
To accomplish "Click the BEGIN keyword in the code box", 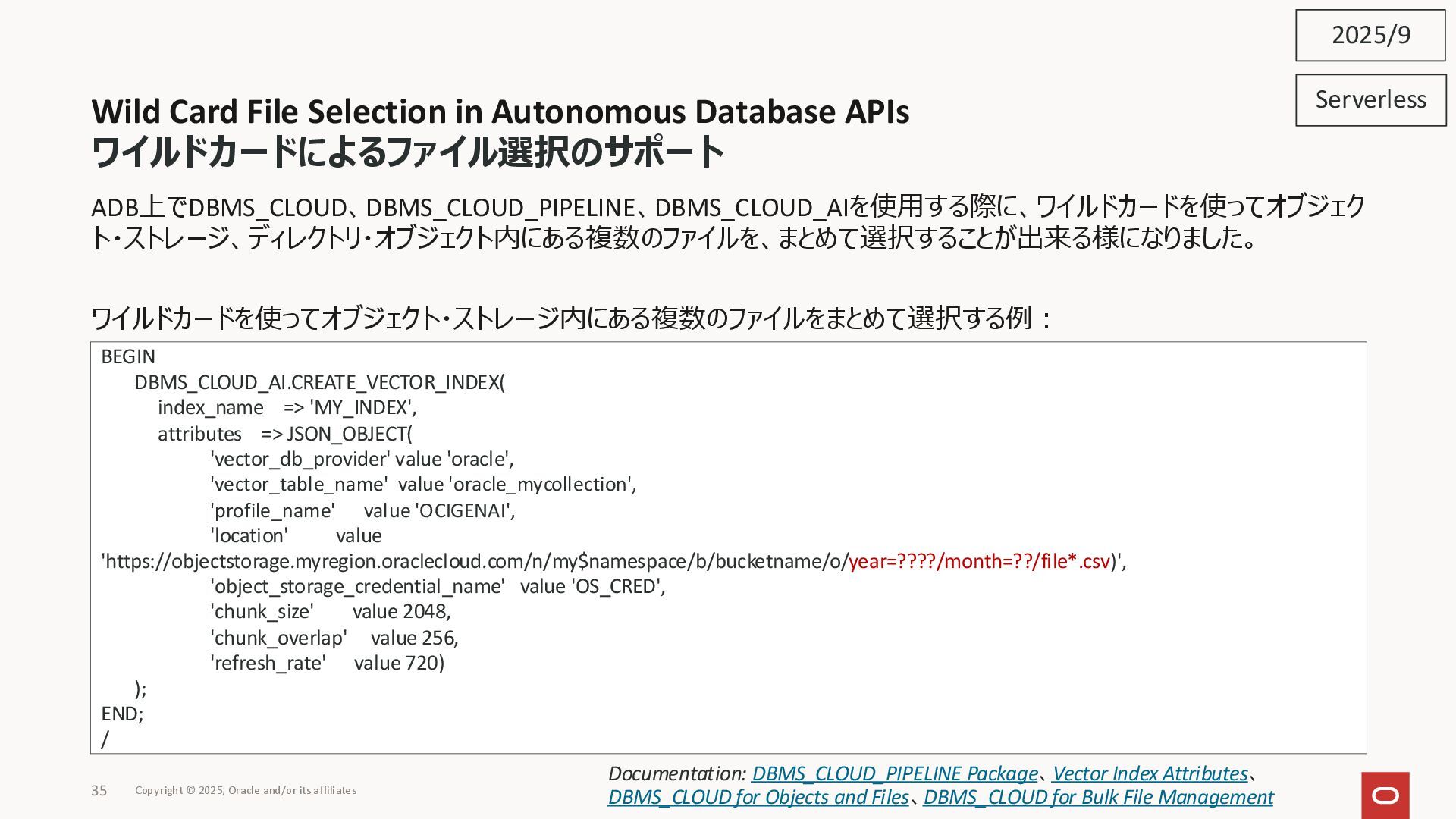I will (x=128, y=356).
